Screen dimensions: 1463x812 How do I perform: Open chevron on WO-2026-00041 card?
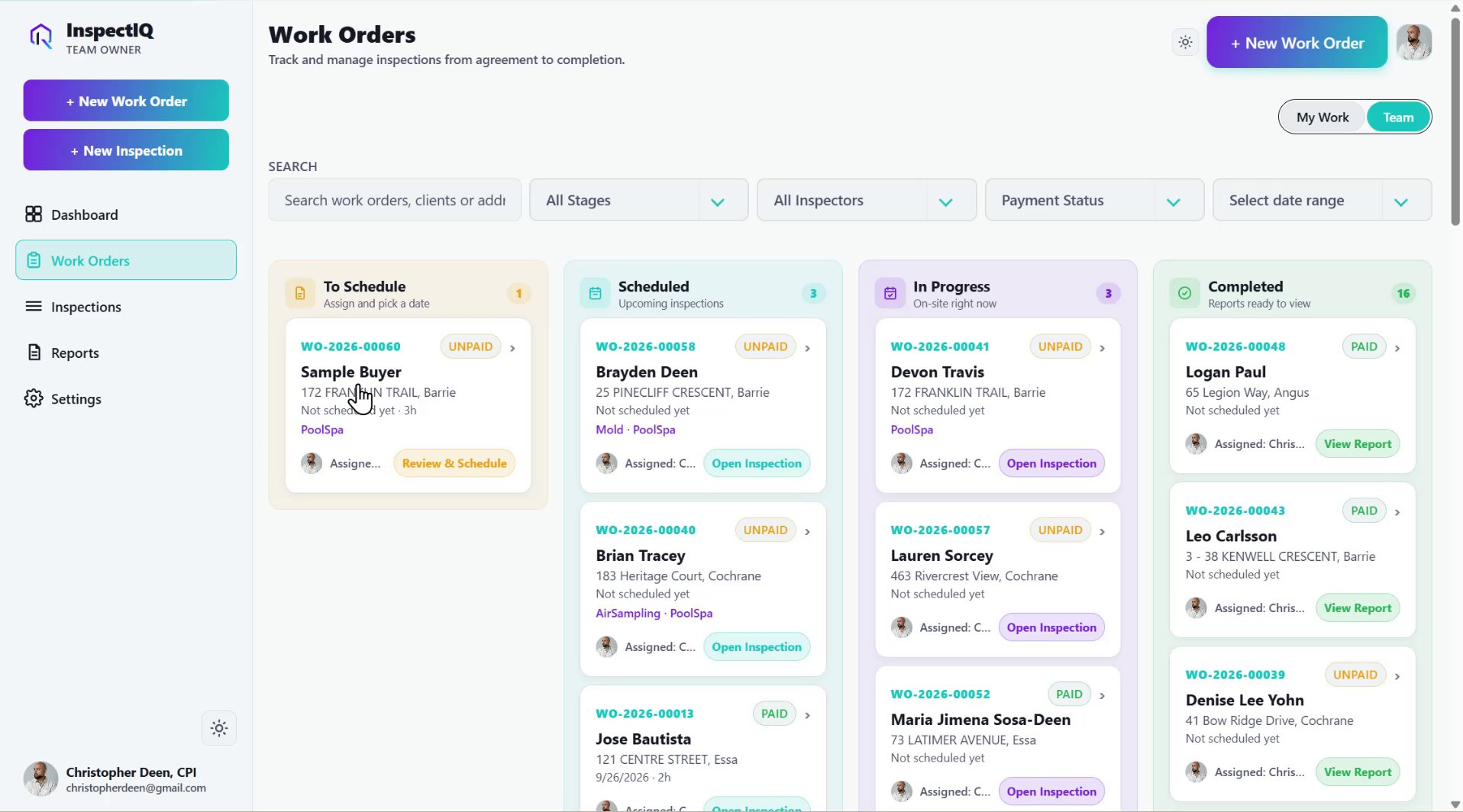point(1102,348)
